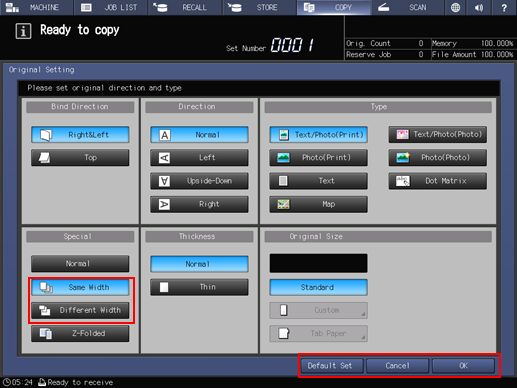Click the rotated A icon on Right
The height and width of the screenshot is (388, 517).
[x=164, y=204]
